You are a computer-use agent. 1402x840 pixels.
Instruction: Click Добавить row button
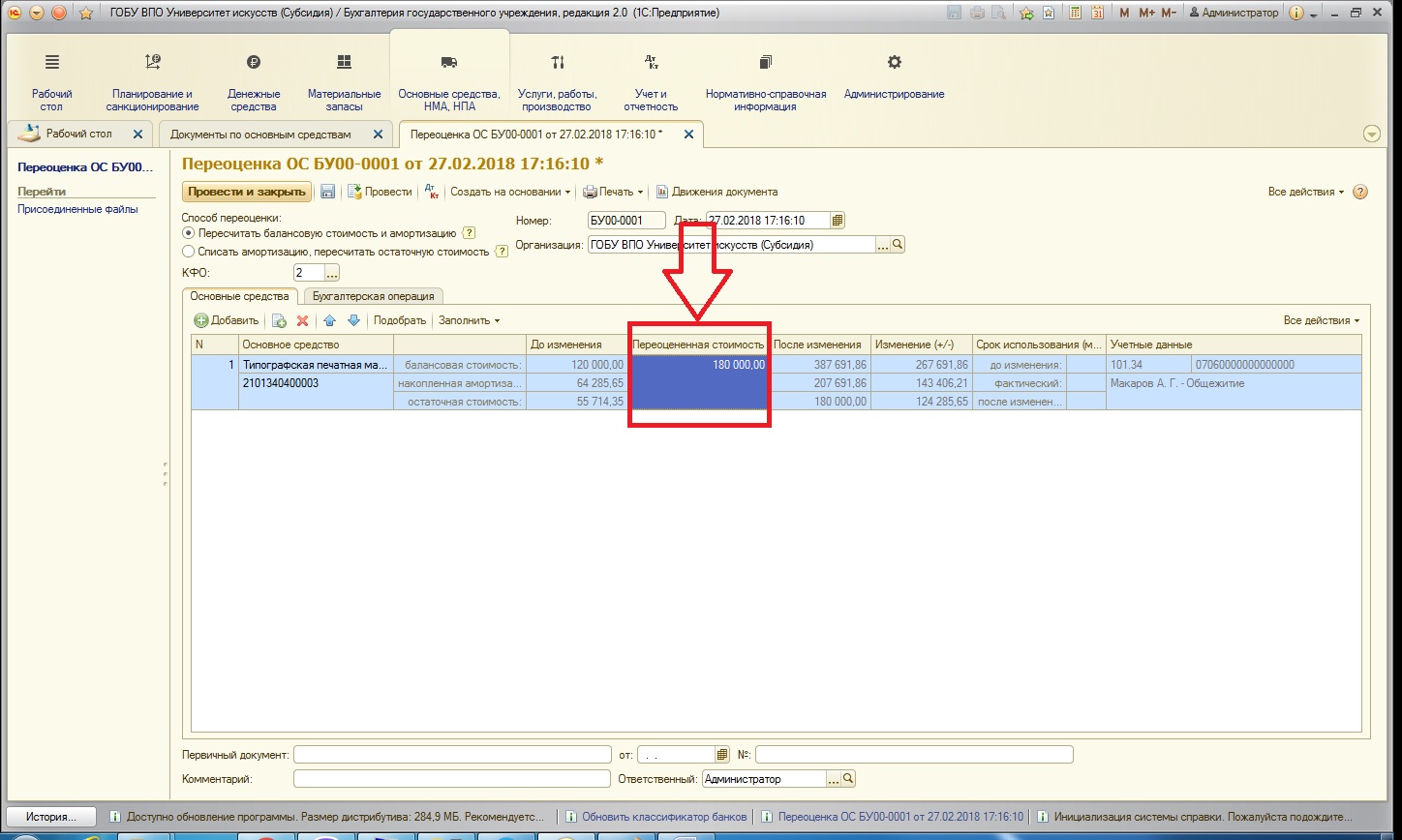(x=227, y=320)
